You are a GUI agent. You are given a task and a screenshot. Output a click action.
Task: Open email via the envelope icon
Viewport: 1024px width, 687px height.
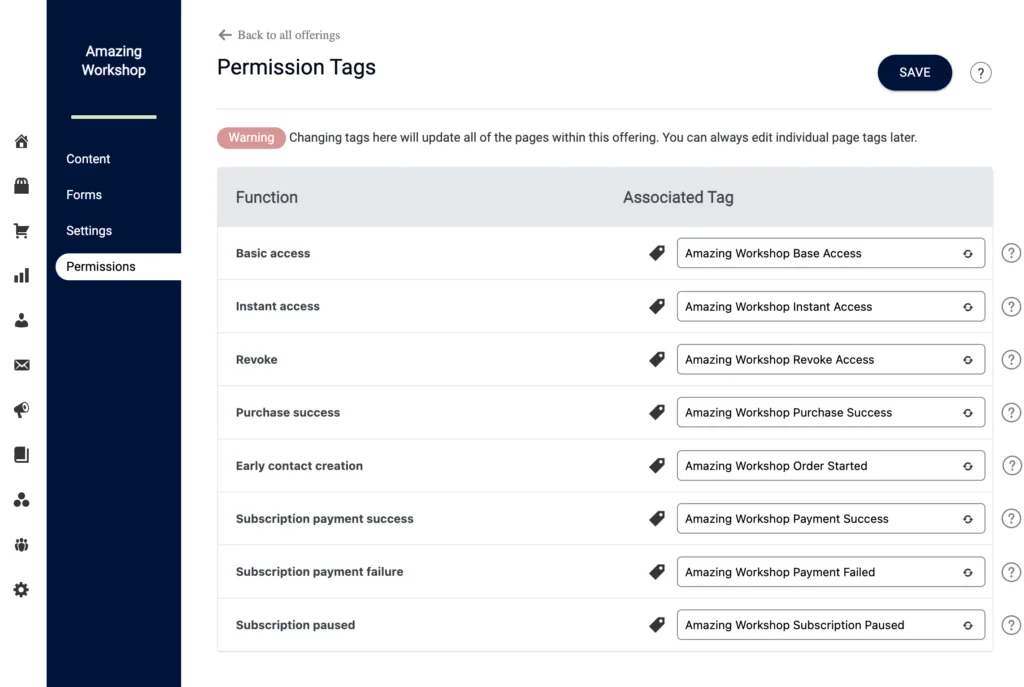tap(21, 365)
